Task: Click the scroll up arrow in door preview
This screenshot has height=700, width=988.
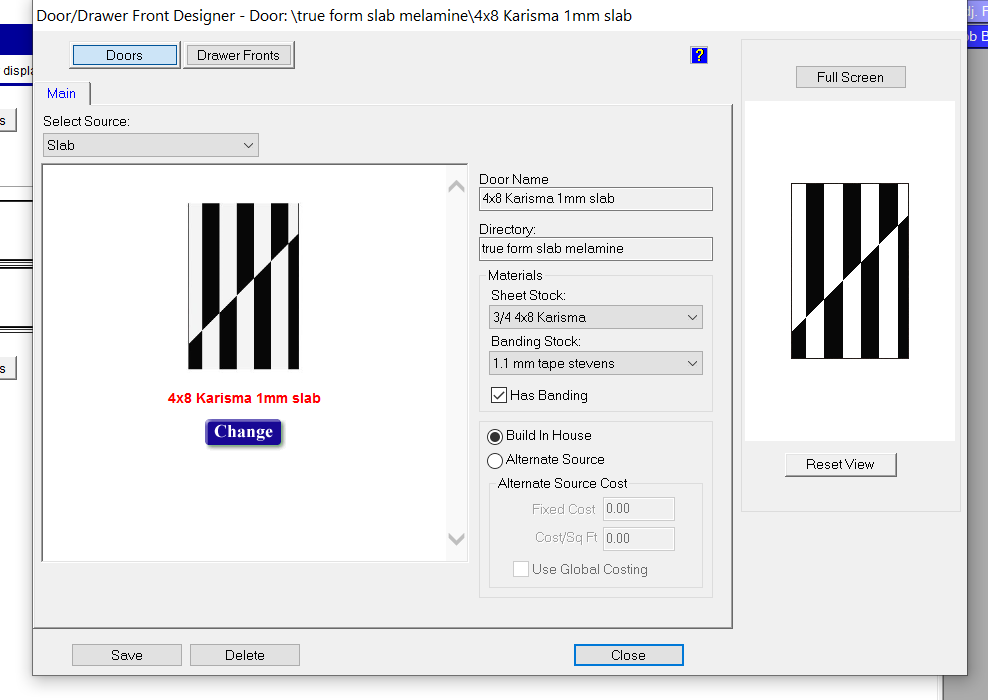Action: [x=456, y=186]
